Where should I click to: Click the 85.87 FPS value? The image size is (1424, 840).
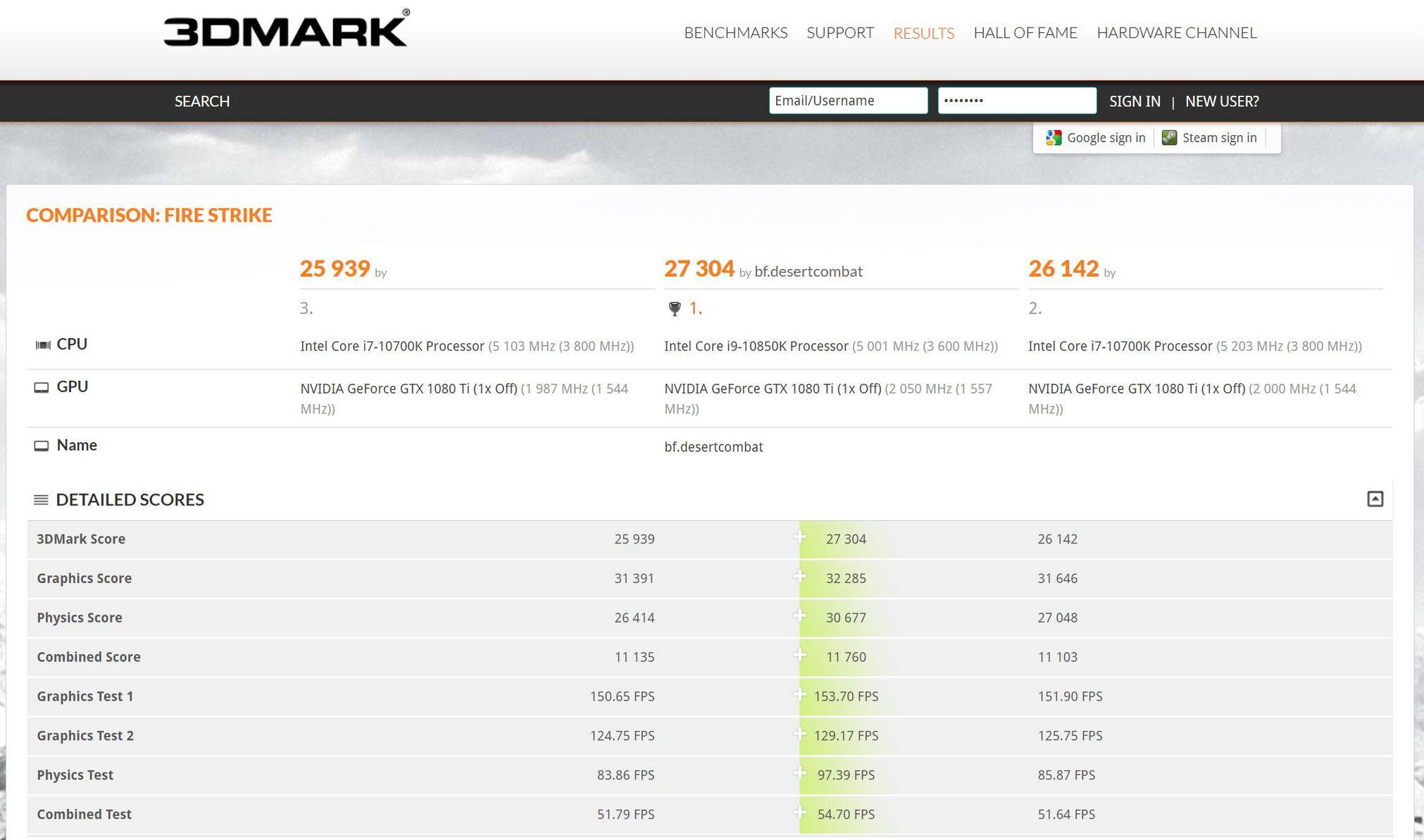click(x=1066, y=775)
